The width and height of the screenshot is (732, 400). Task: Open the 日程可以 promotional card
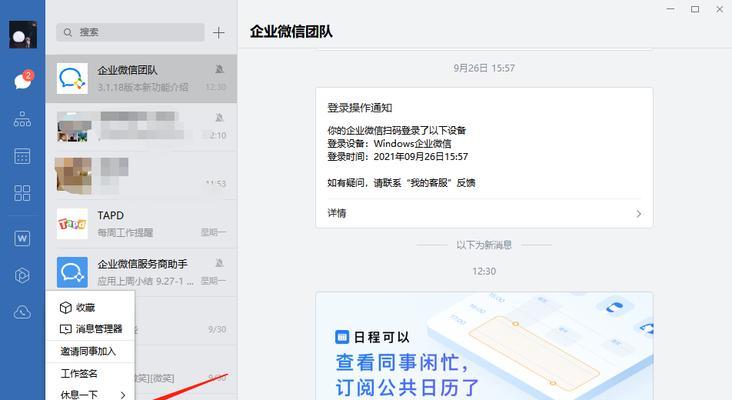(484, 346)
